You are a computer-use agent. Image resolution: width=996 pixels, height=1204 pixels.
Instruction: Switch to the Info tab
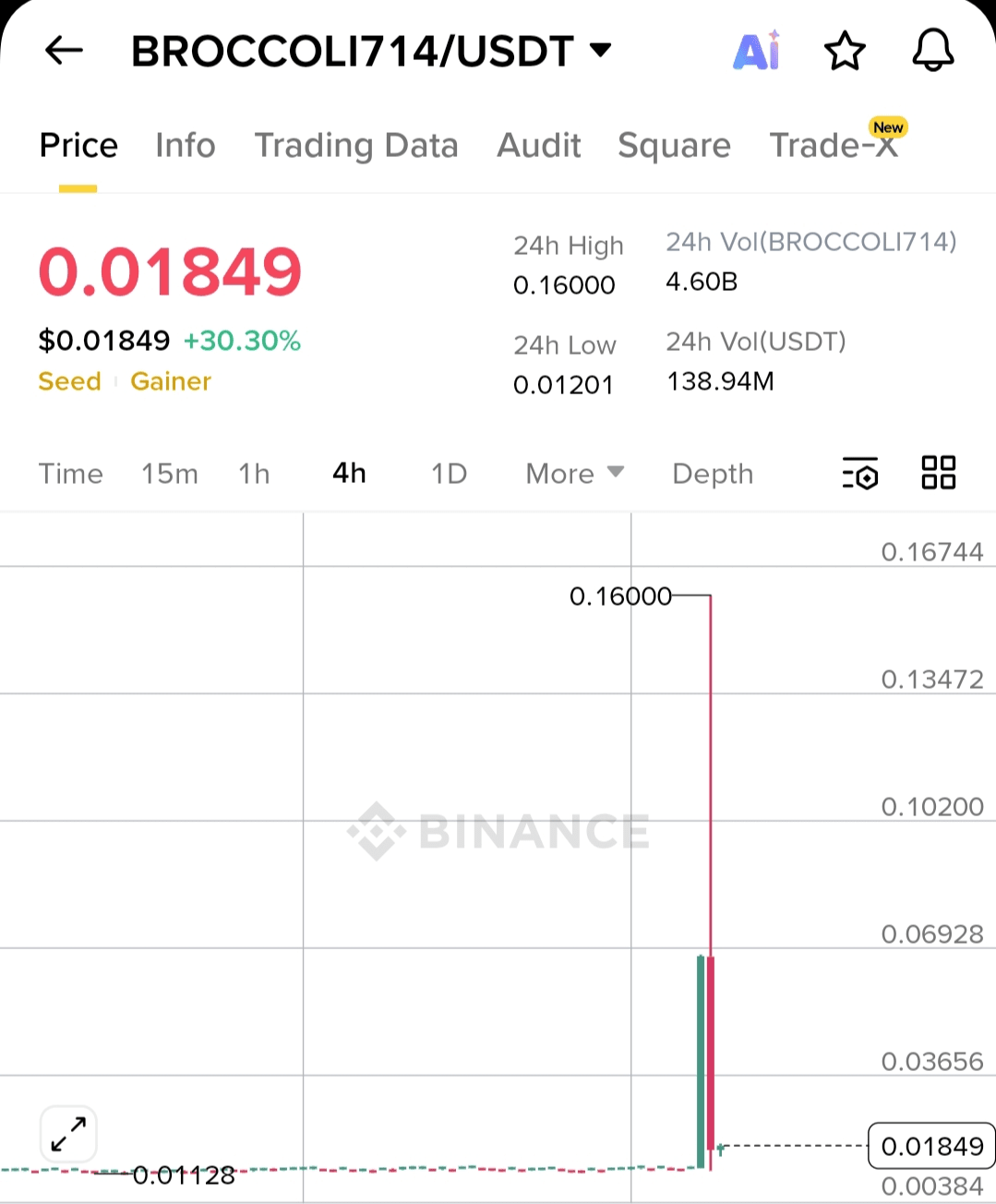click(186, 145)
